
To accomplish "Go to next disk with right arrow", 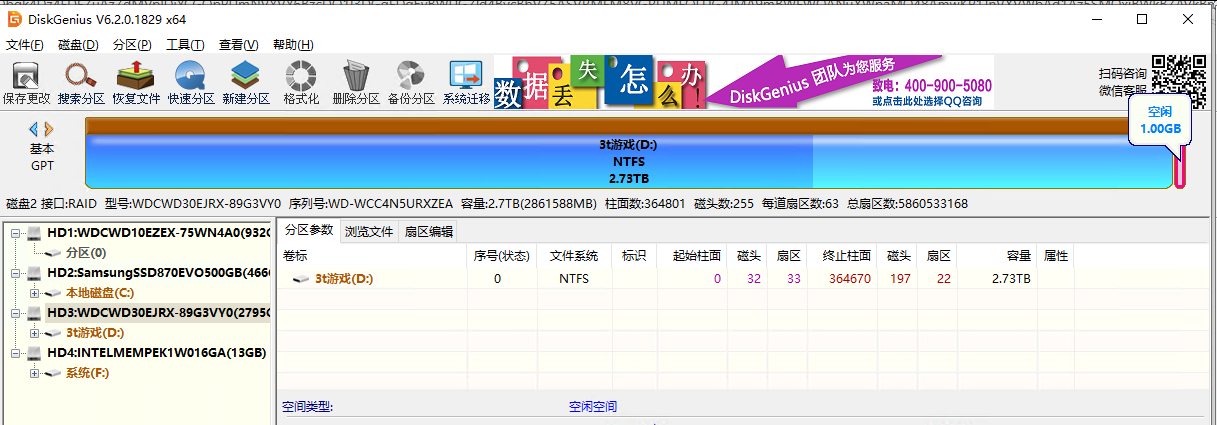I will click(x=49, y=129).
